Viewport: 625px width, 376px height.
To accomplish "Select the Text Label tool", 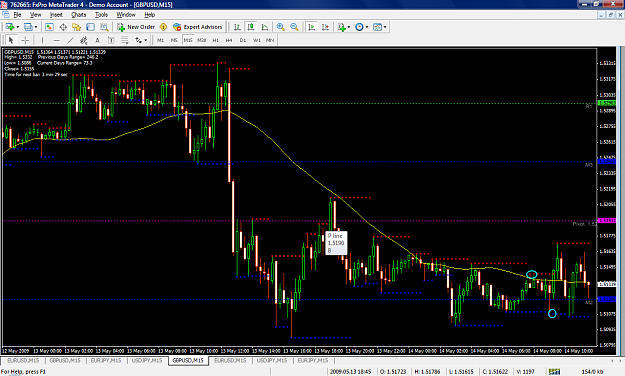I will tap(111, 40).
